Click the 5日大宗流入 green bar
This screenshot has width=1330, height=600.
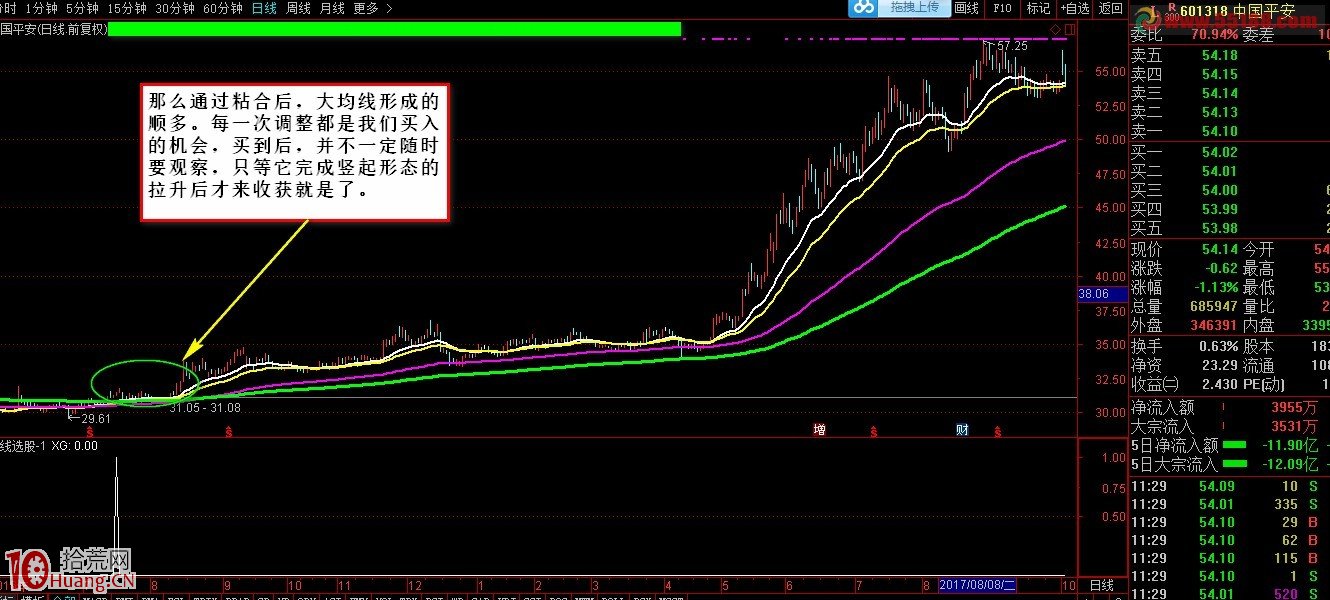(x=1235, y=464)
